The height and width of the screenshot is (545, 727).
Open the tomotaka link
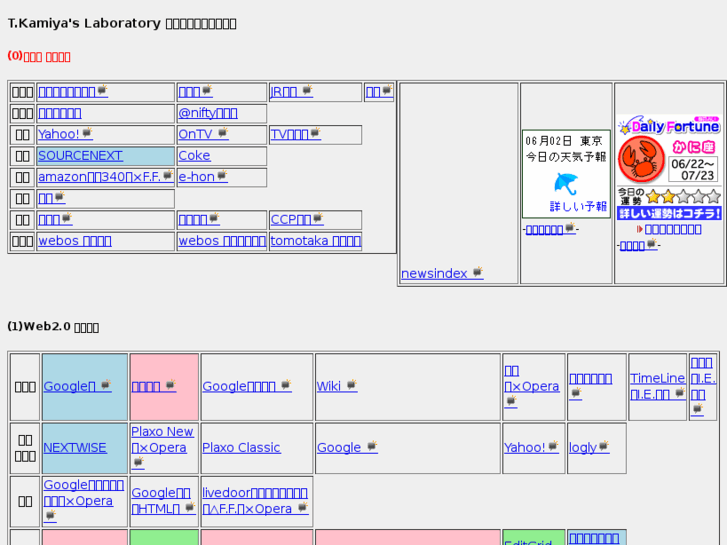coord(315,241)
